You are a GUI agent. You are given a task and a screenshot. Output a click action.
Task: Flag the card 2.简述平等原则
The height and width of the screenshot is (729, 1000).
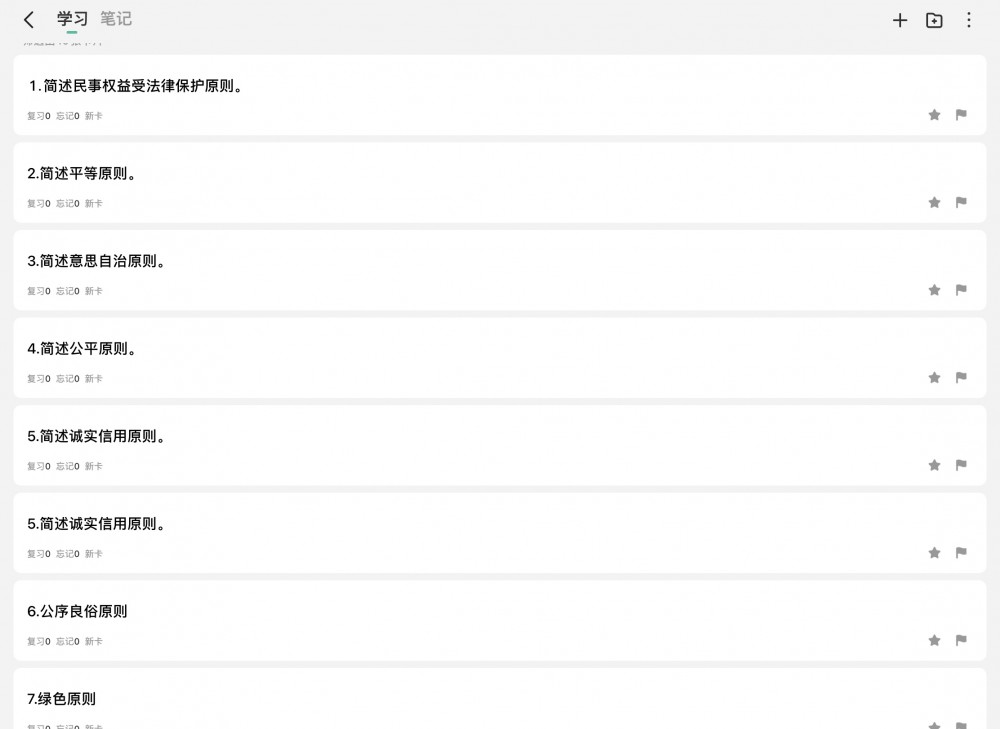pyautogui.click(x=960, y=202)
